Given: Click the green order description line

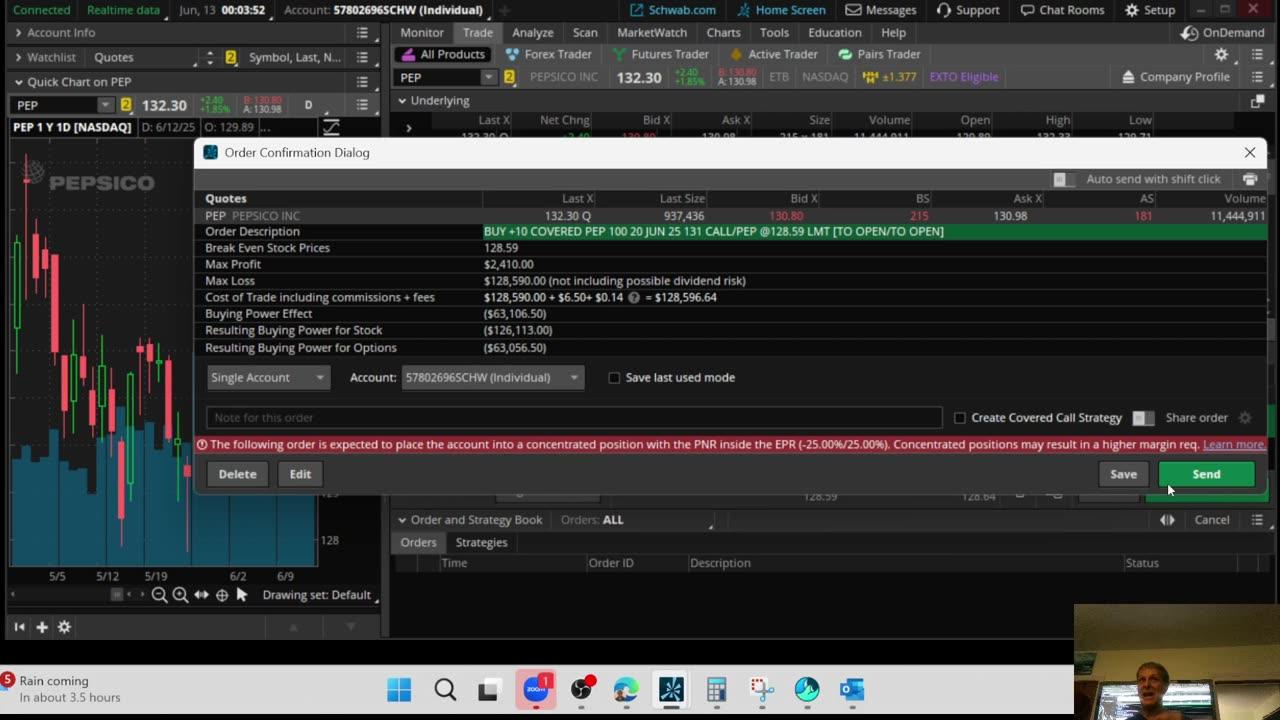Looking at the screenshot, I should [875, 232].
